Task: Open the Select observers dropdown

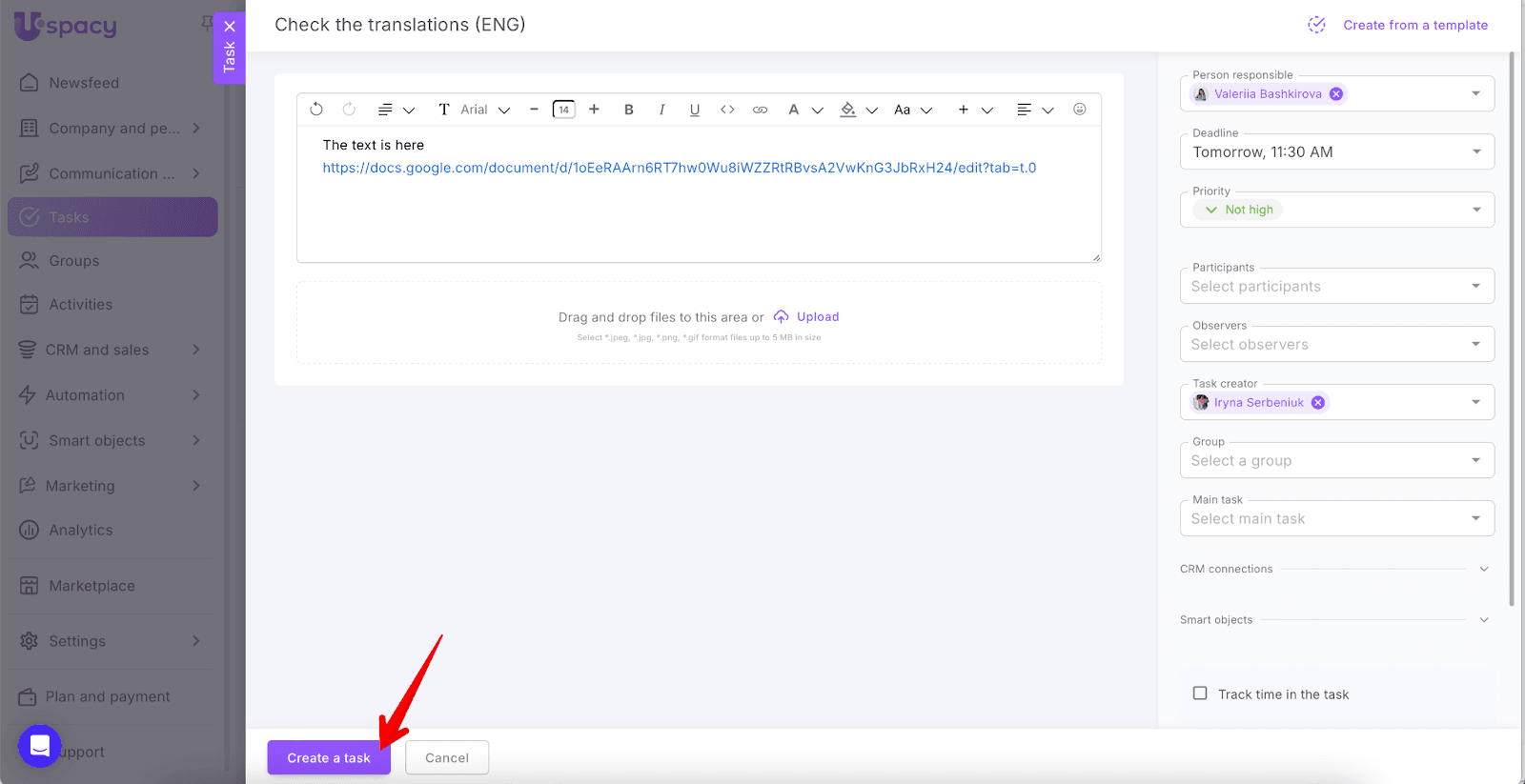Action: pyautogui.click(x=1337, y=344)
